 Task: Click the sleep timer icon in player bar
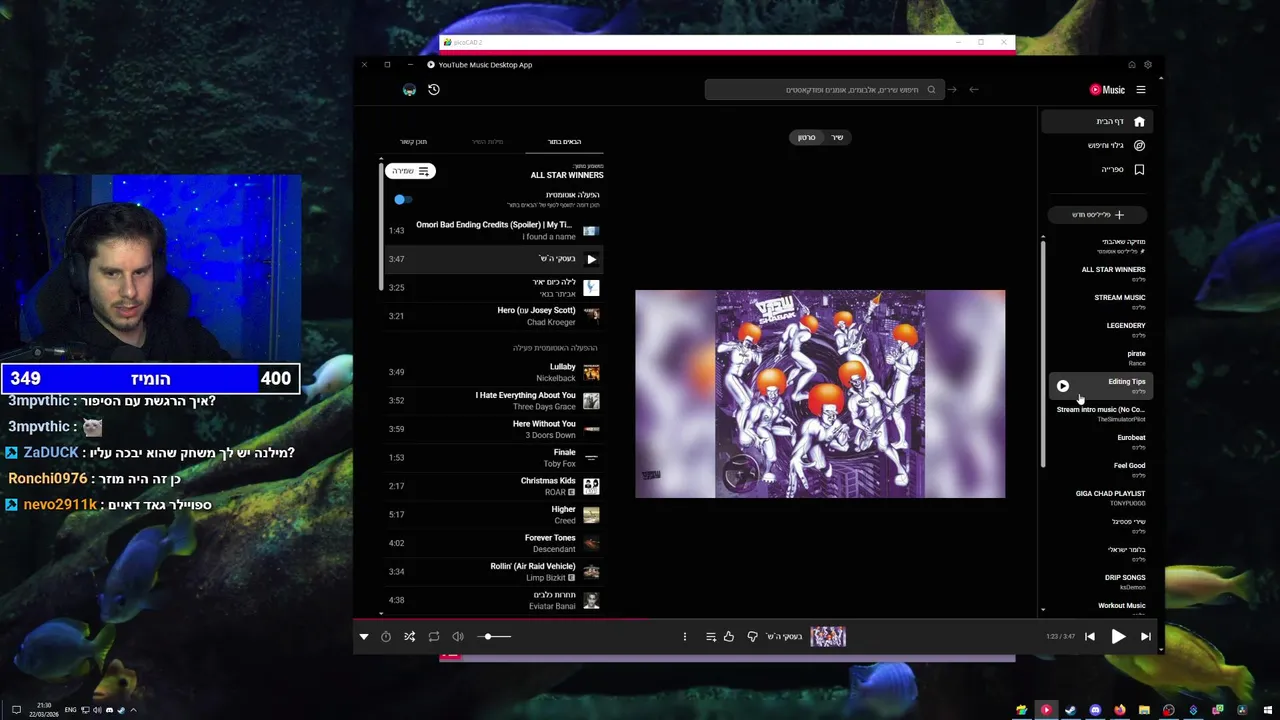coord(386,637)
